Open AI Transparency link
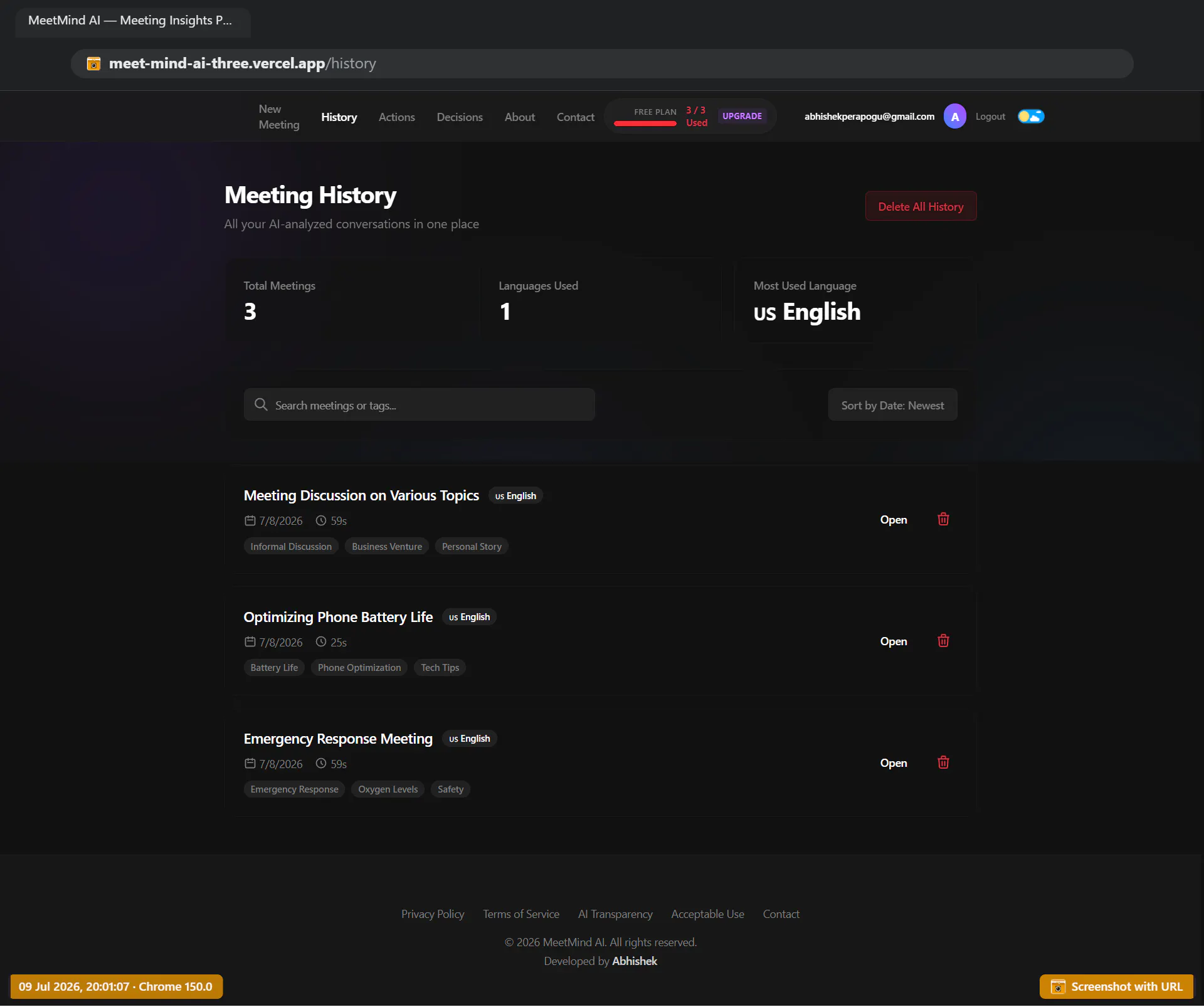 tap(615, 915)
